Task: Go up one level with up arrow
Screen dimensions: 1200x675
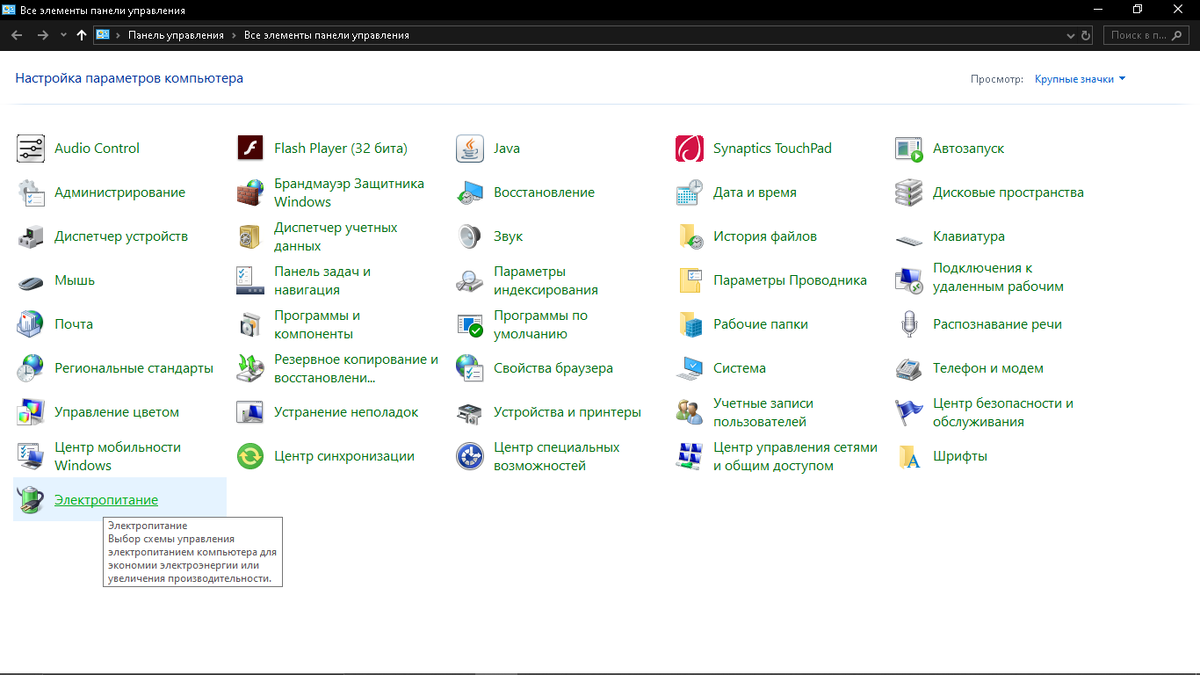Action: tap(82, 35)
